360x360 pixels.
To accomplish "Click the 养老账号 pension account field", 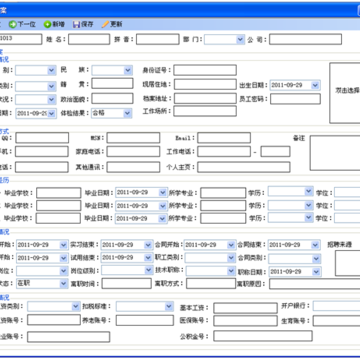I will click(145, 320).
